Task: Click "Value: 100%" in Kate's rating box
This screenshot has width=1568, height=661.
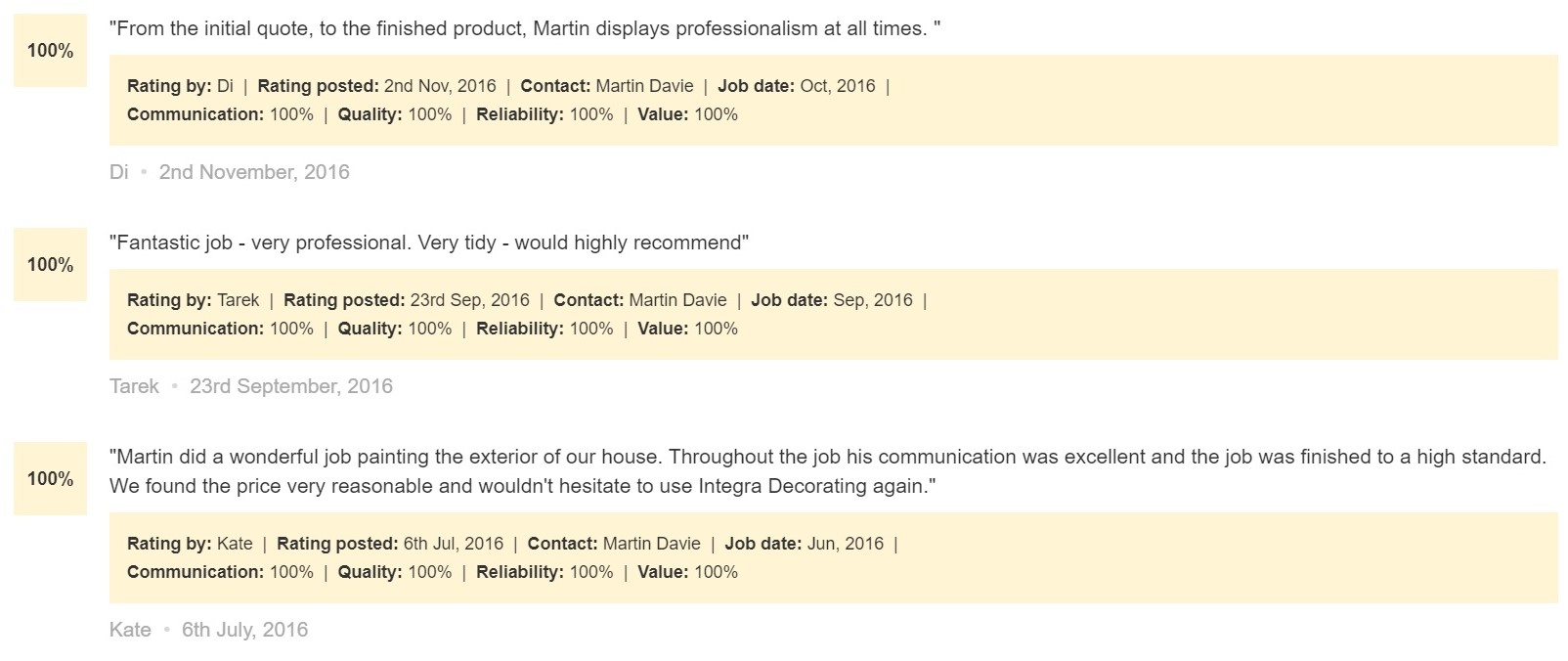Action: [687, 572]
